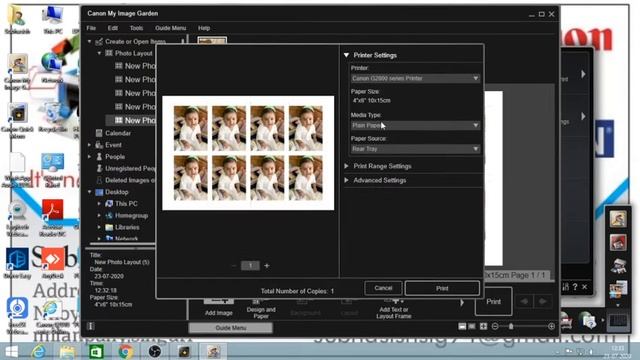Click the next page arrow button
Viewport: 640px width, 360px height.
coord(543,302)
